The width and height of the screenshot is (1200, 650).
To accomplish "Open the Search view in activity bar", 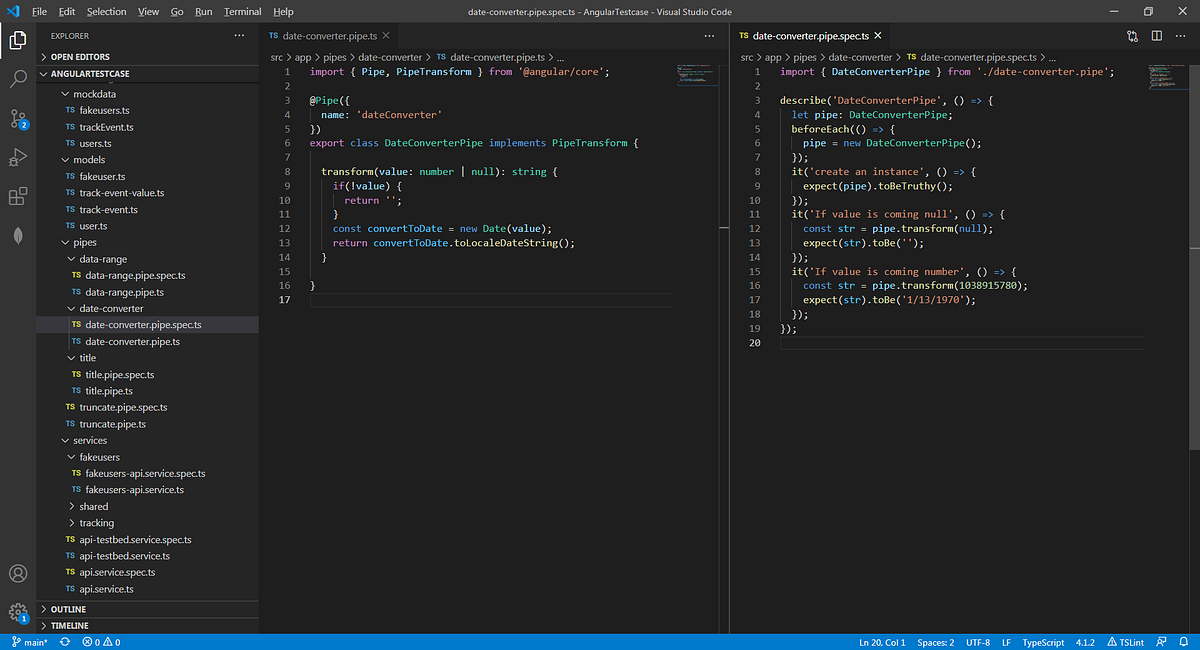I will point(18,78).
